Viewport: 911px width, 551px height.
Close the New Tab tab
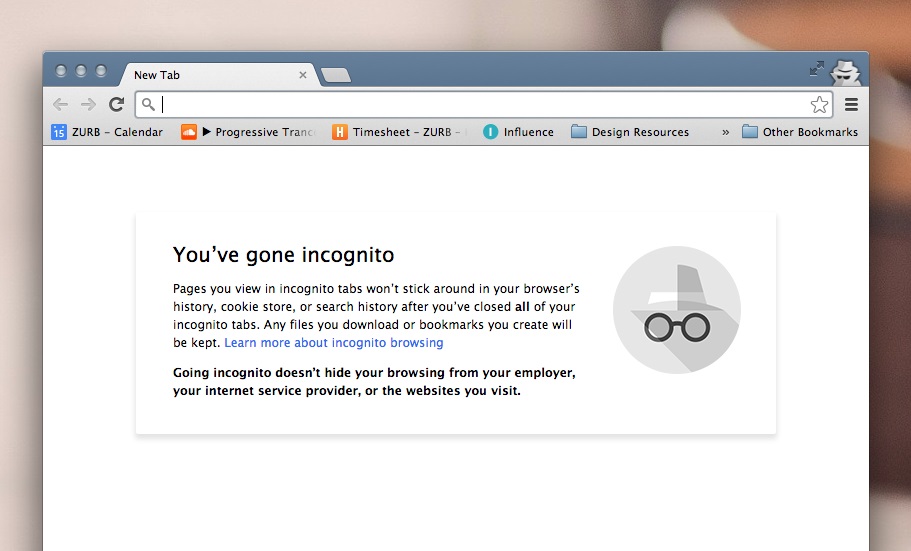click(303, 75)
